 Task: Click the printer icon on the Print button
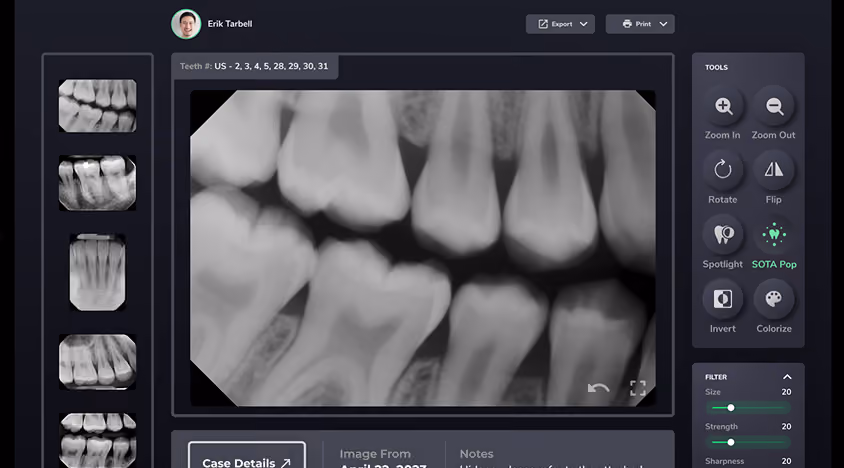click(x=627, y=24)
